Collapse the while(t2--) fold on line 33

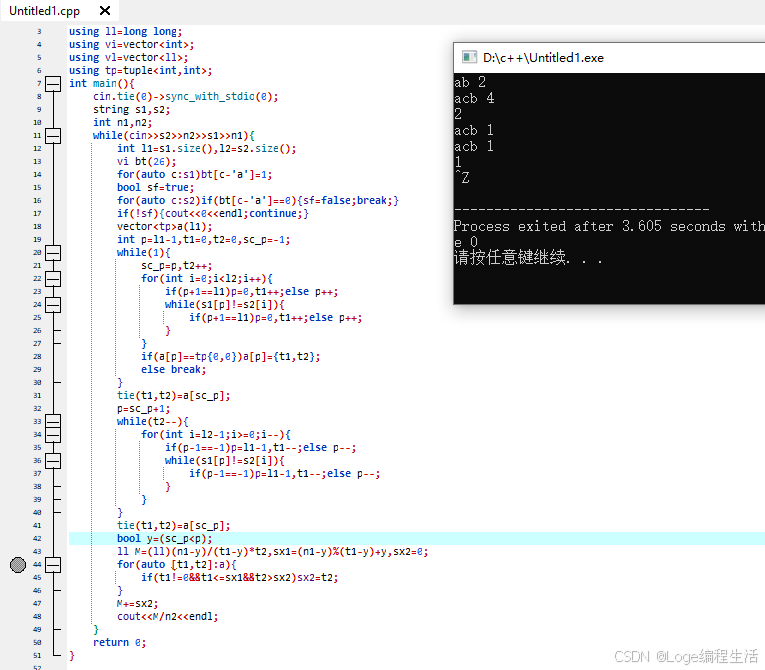[53, 422]
